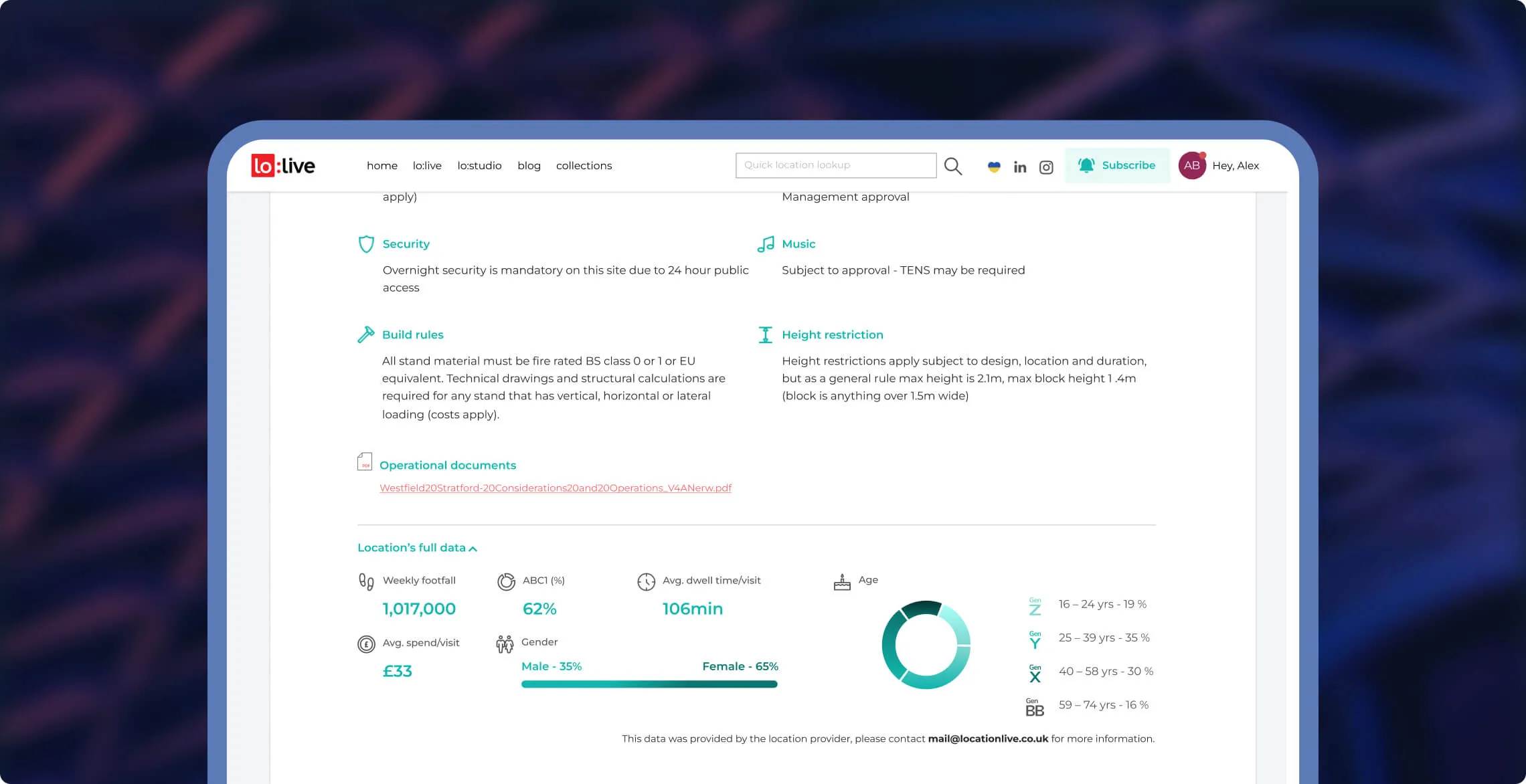Click the Security shield icon
This screenshot has width=1526, height=784.
coord(366,244)
